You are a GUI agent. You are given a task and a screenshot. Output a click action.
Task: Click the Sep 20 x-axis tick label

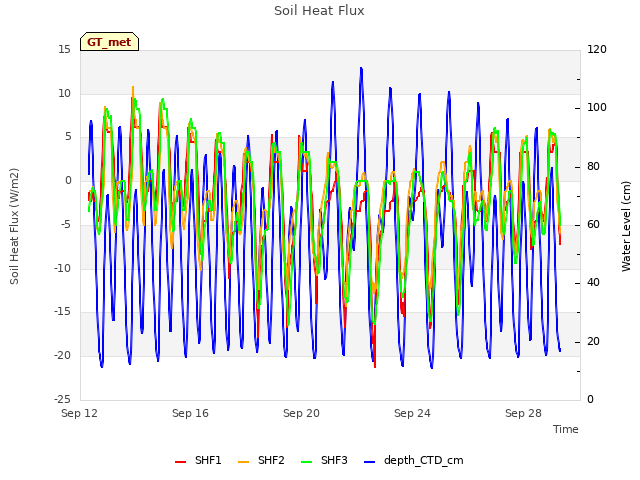302,413
